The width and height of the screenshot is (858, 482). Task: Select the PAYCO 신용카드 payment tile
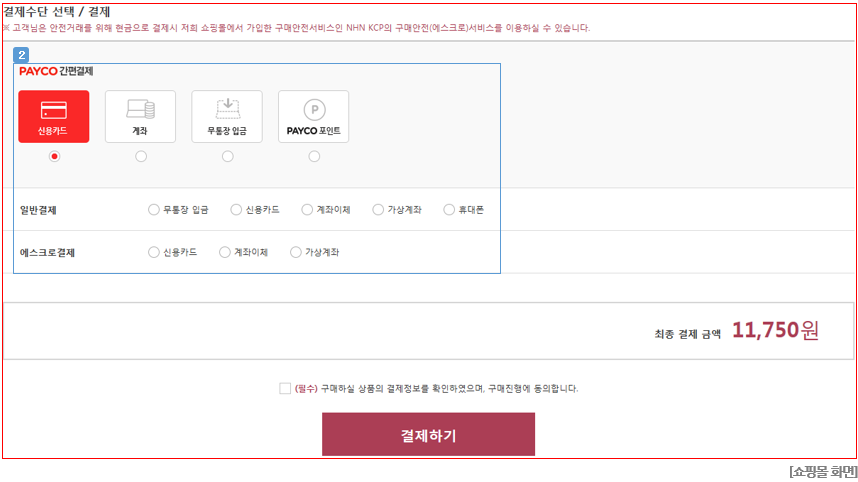coord(54,117)
